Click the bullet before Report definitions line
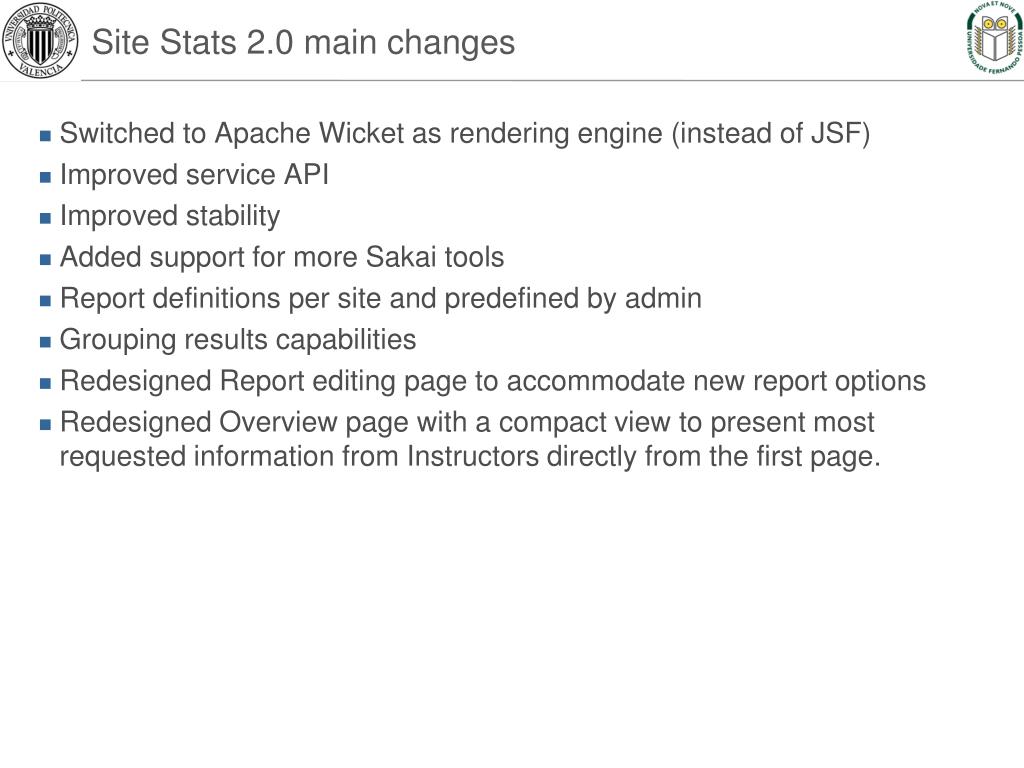Image resolution: width=1024 pixels, height=768 pixels. (x=45, y=300)
